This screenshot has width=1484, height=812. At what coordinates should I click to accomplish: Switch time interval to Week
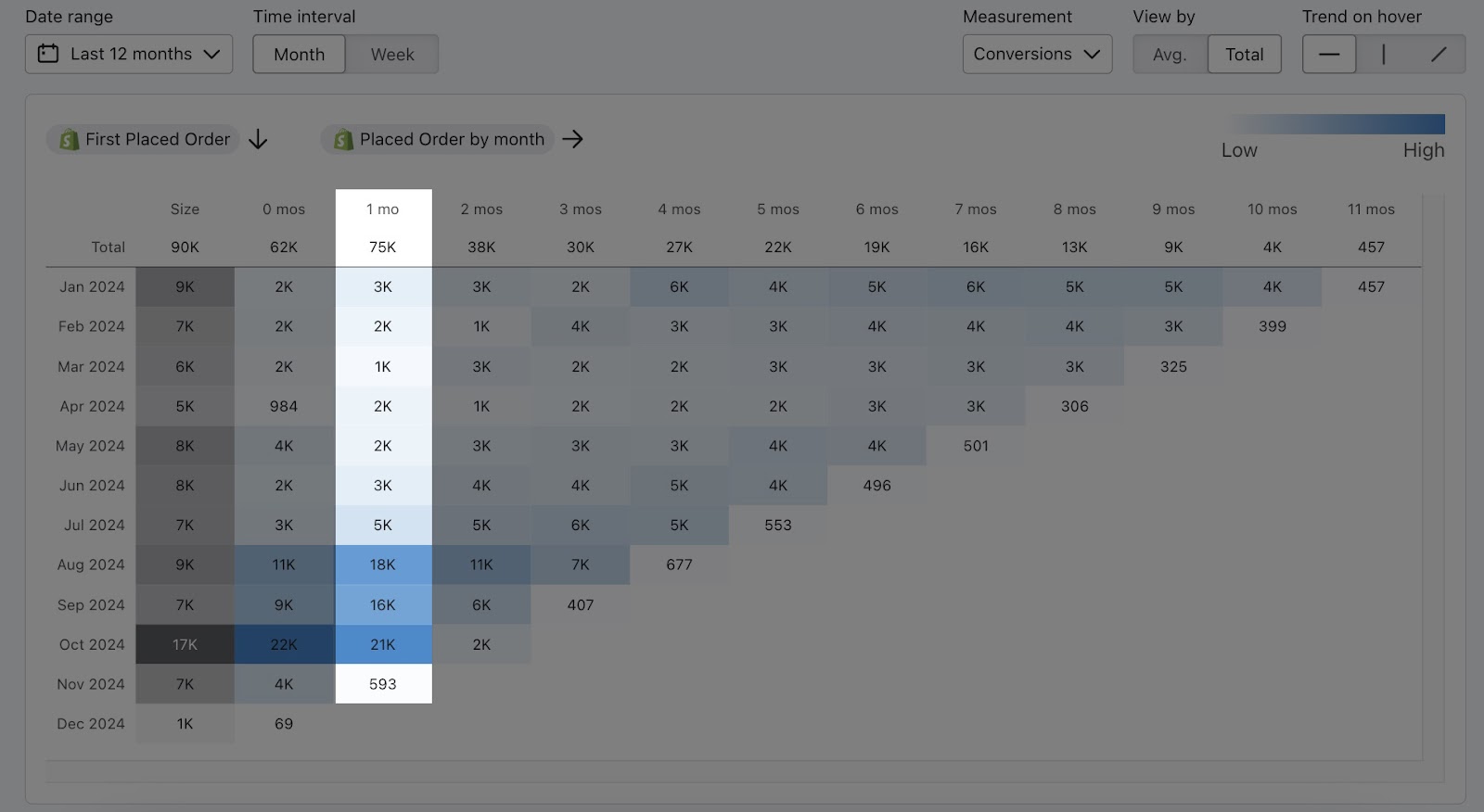392,55
